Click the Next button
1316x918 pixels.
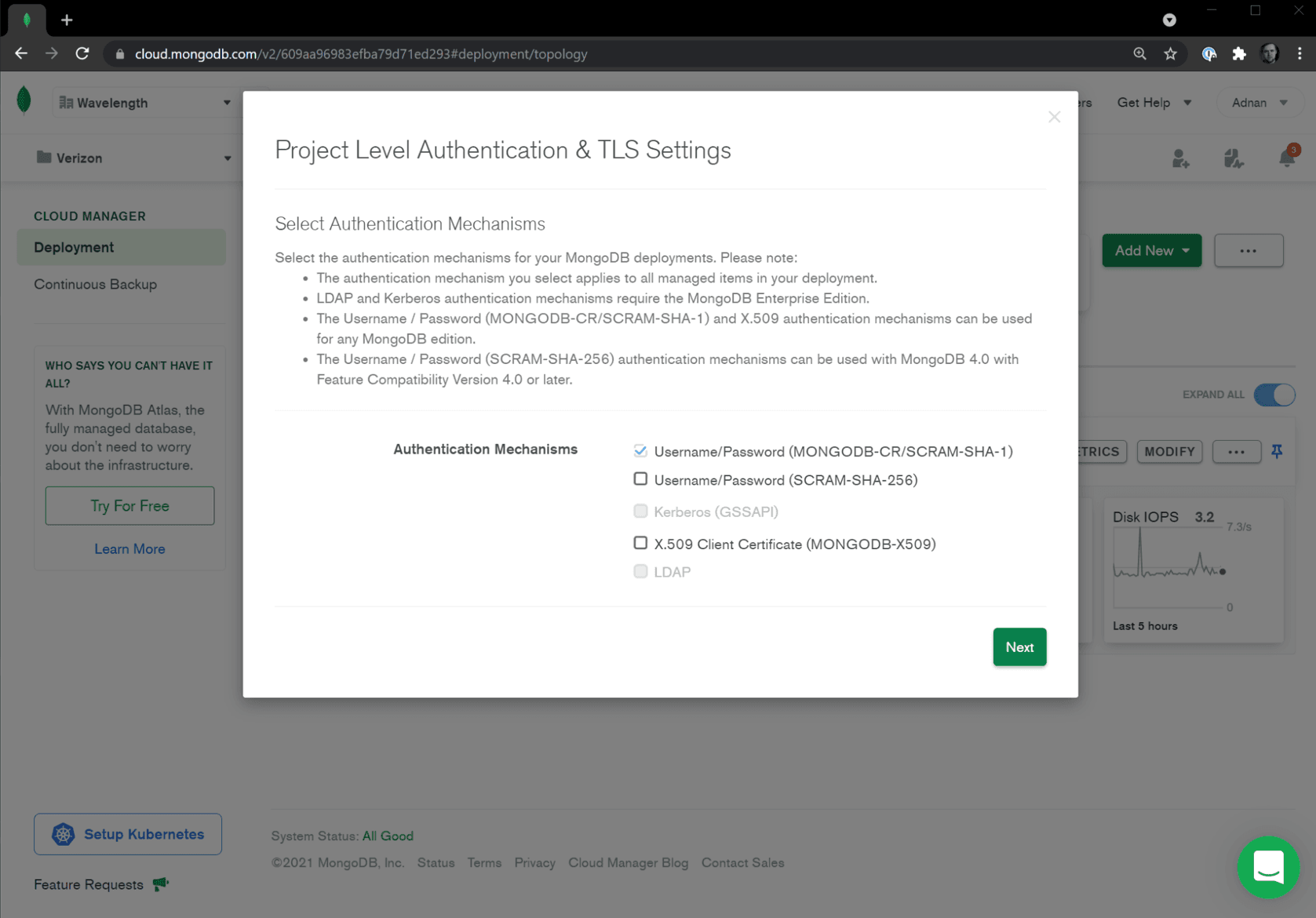click(1019, 647)
